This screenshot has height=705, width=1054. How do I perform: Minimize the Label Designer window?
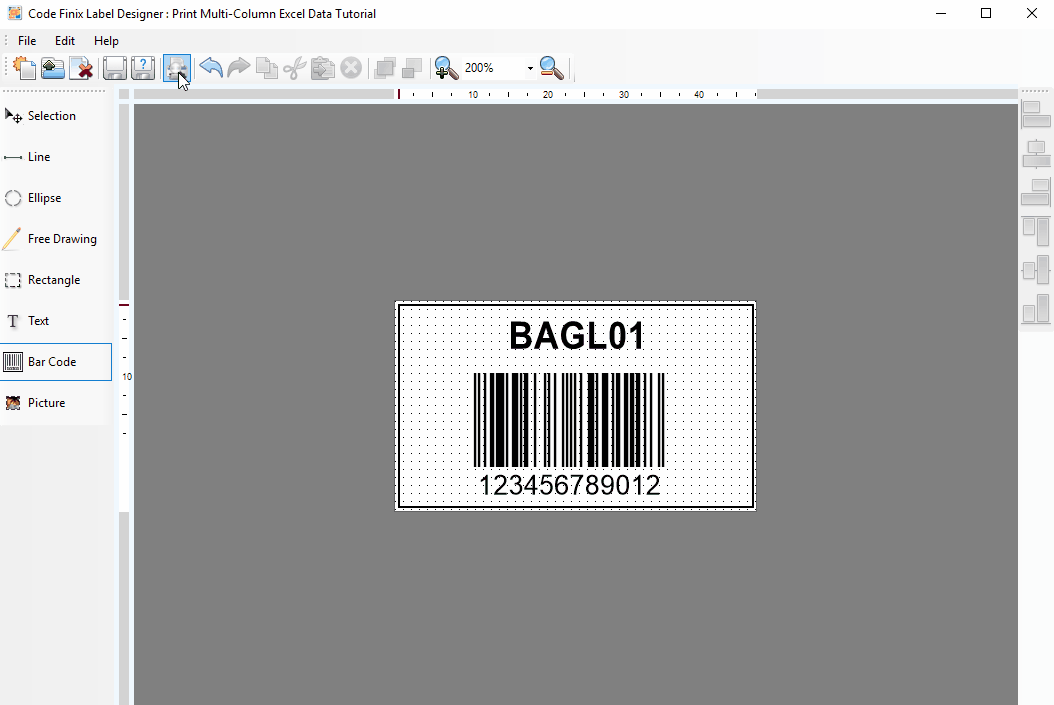pyautogui.click(x=941, y=13)
